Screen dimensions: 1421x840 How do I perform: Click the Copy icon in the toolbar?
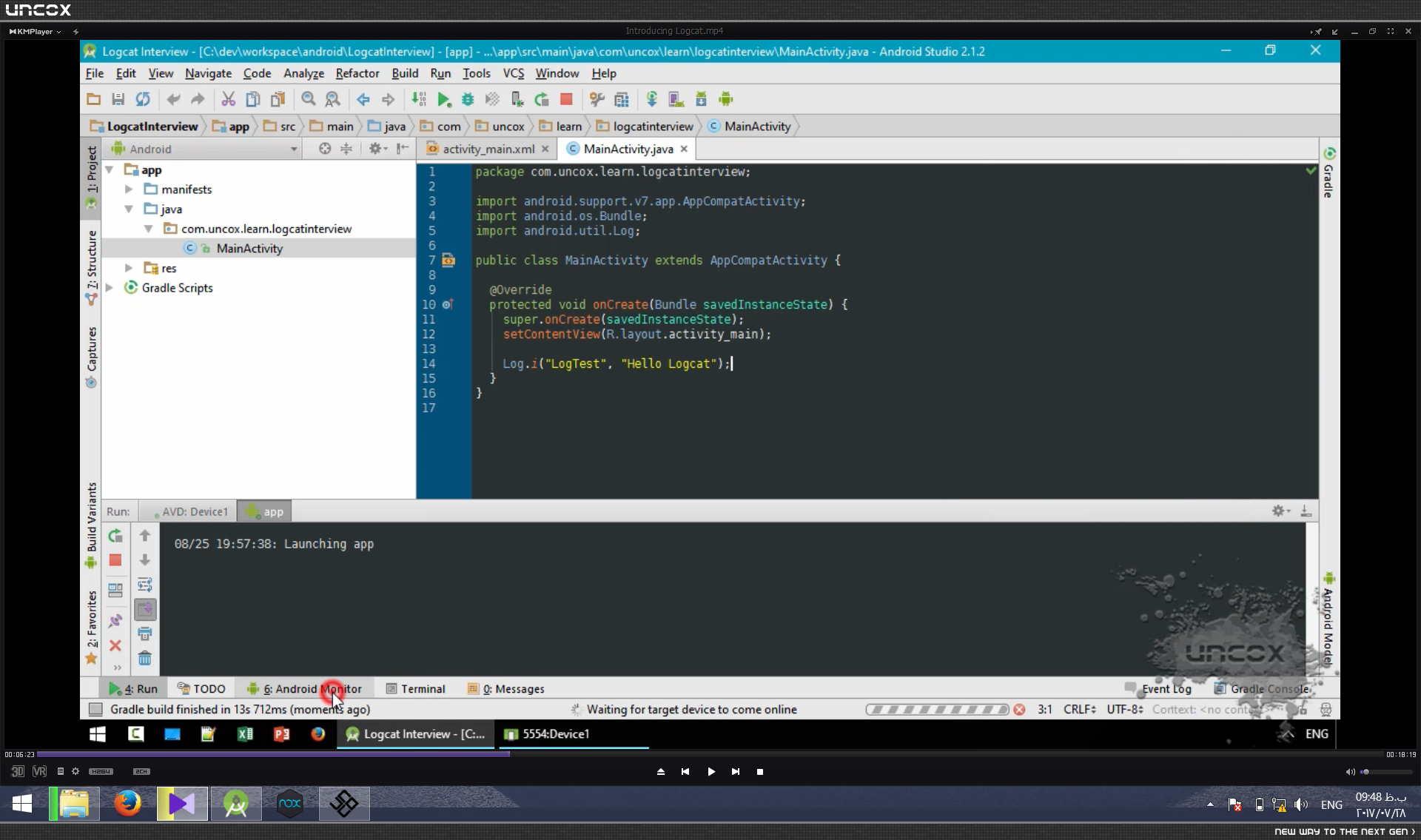tap(253, 99)
